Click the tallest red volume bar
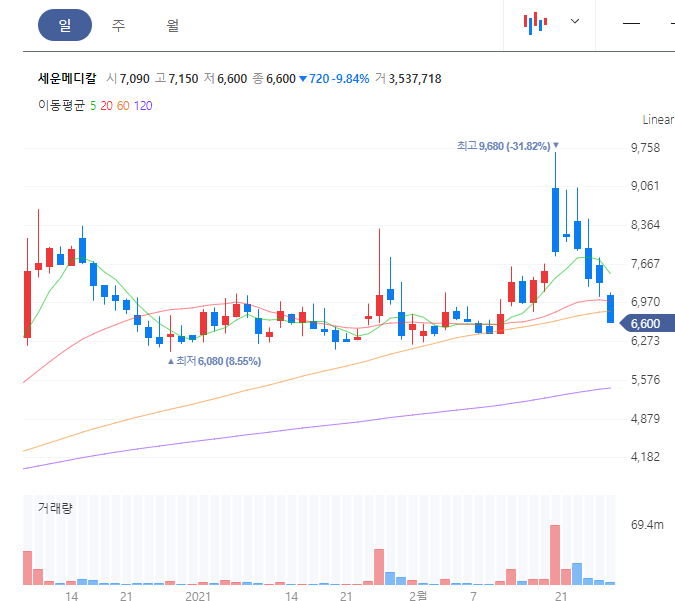Viewport: 675px width, 601px height. (555, 555)
